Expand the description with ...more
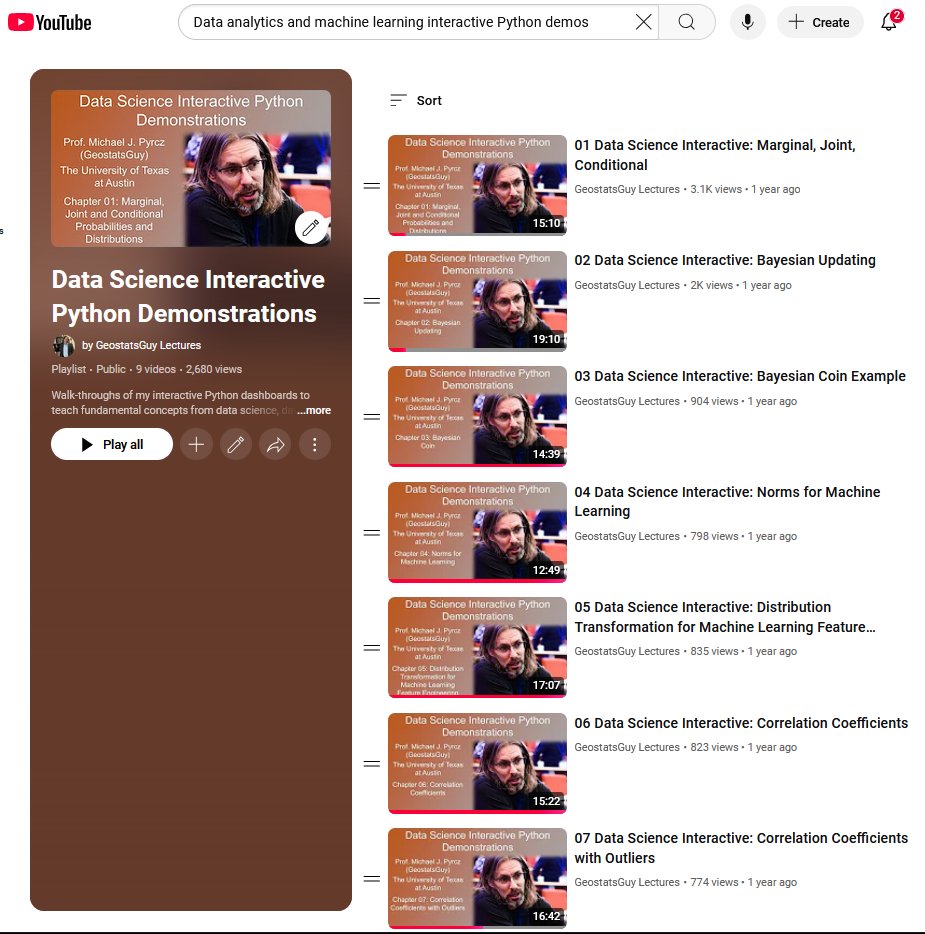This screenshot has width=925, height=934. coord(314,410)
